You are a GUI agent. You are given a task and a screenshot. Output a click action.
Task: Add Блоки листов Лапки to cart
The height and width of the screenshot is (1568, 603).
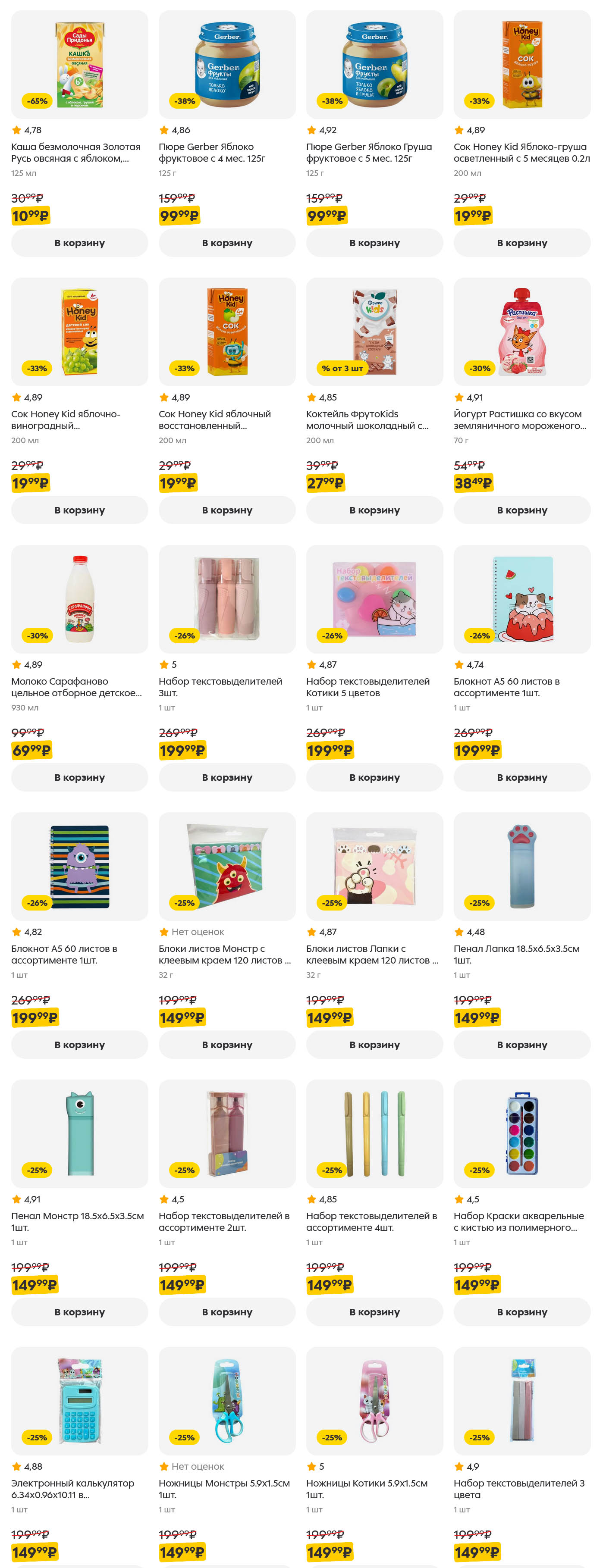coord(374,1045)
